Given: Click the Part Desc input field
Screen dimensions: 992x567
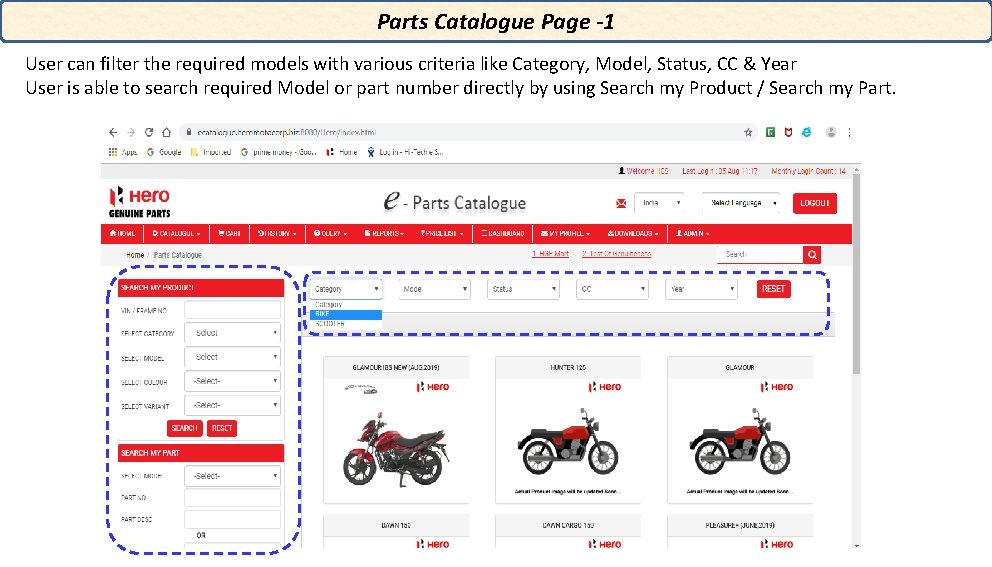Looking at the screenshot, I should tap(232, 520).
